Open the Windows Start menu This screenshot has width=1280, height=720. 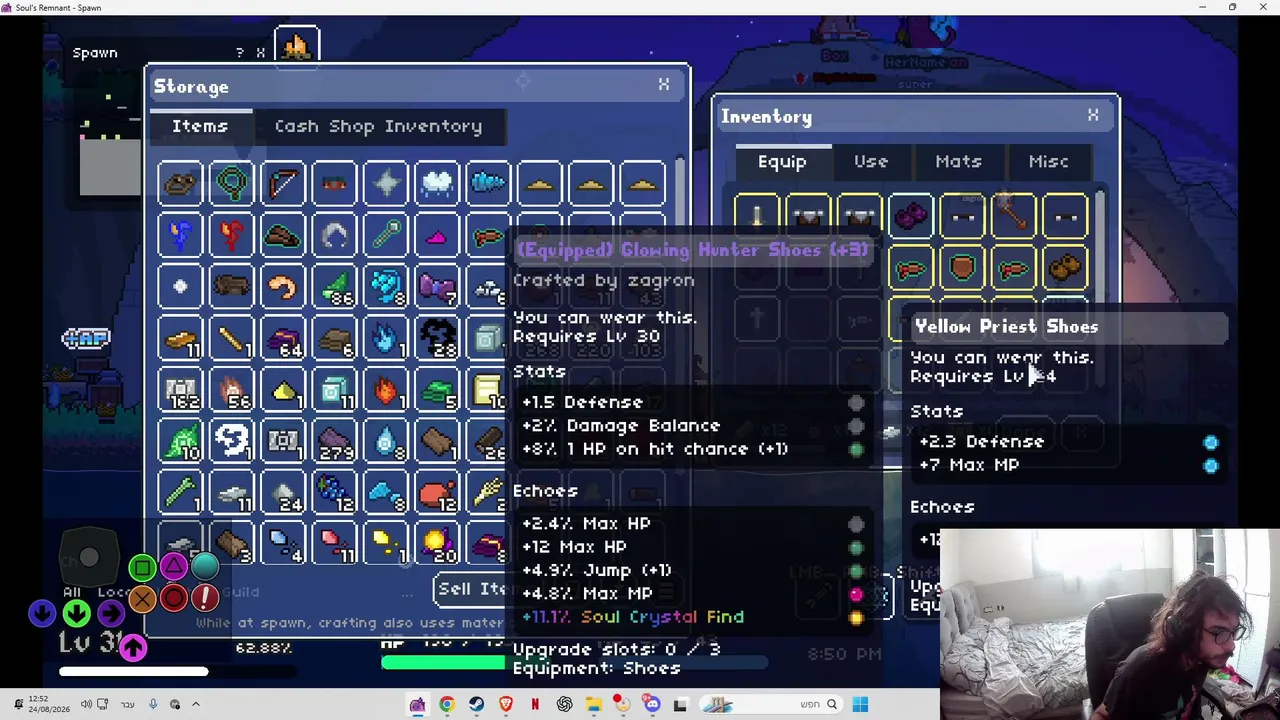[860, 704]
